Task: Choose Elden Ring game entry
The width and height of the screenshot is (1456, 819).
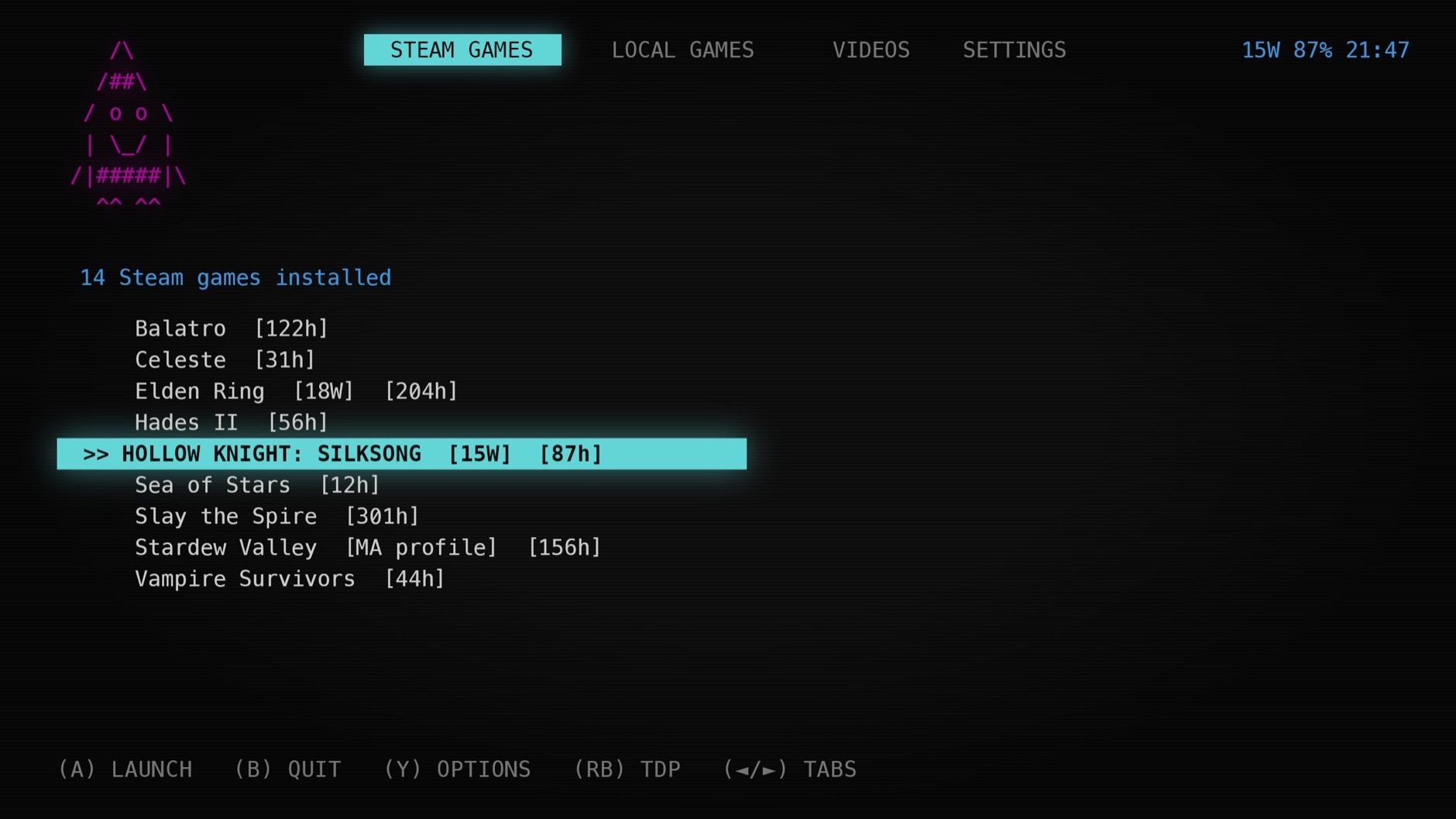Action: tap(296, 391)
